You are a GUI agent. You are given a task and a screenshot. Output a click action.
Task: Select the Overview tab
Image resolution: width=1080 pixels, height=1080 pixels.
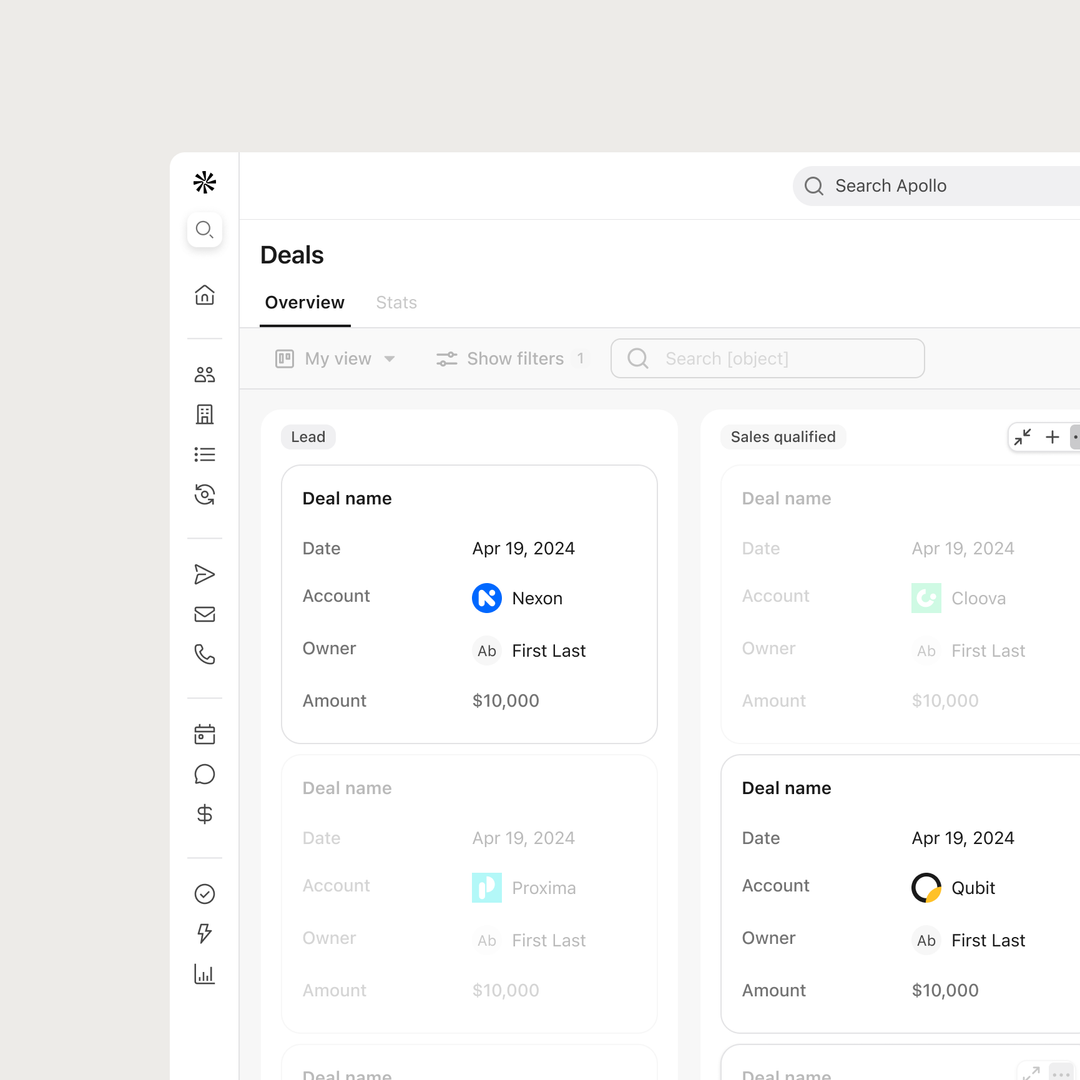pos(304,302)
